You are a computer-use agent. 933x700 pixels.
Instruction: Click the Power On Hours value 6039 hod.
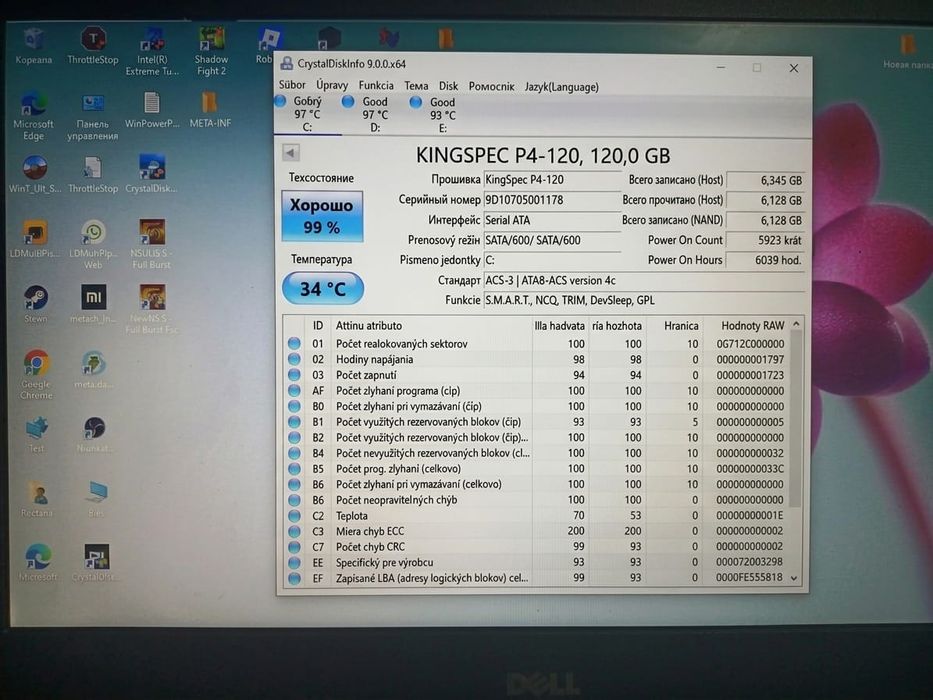(766, 260)
